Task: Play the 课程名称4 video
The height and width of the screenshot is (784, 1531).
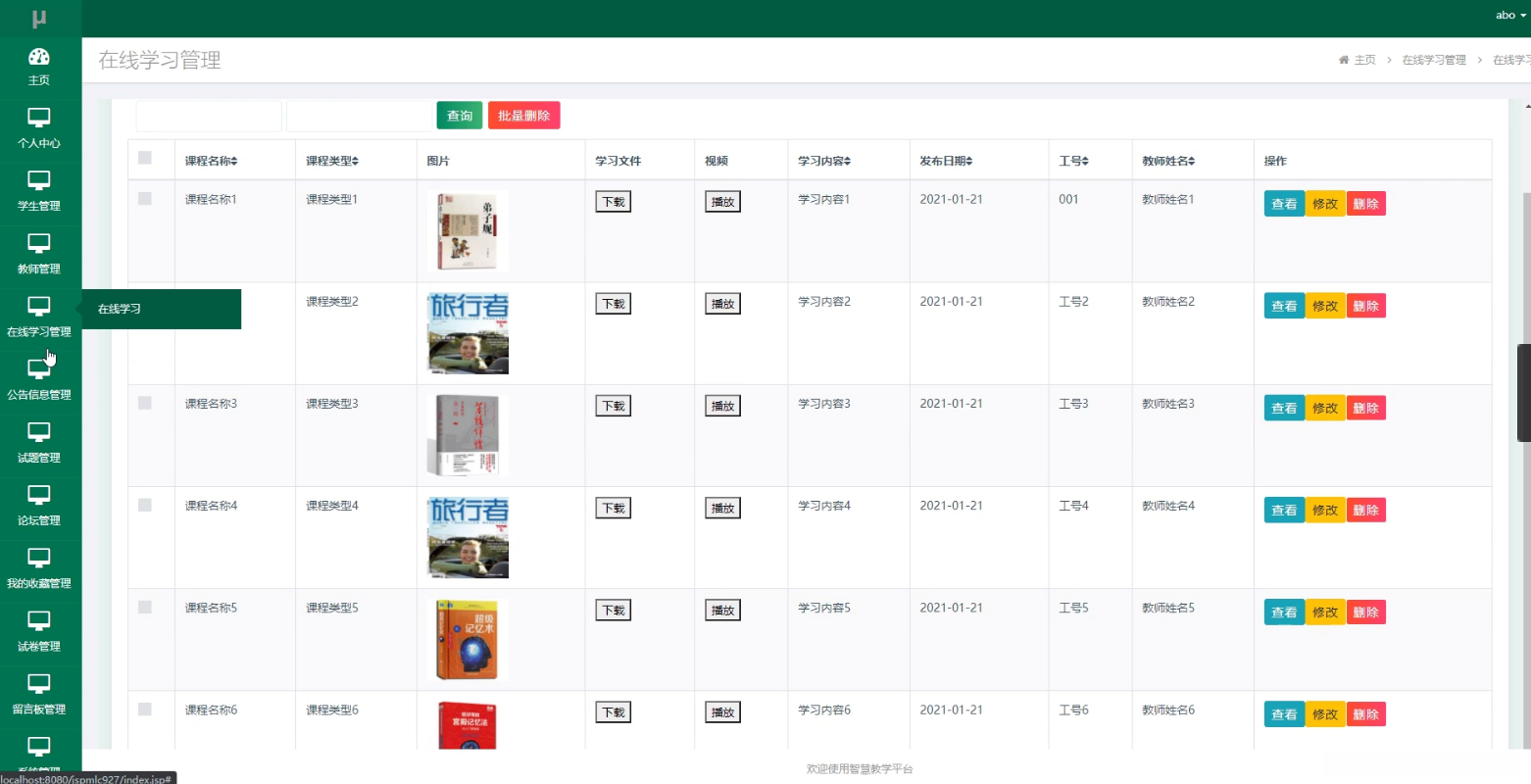Action: [x=723, y=508]
